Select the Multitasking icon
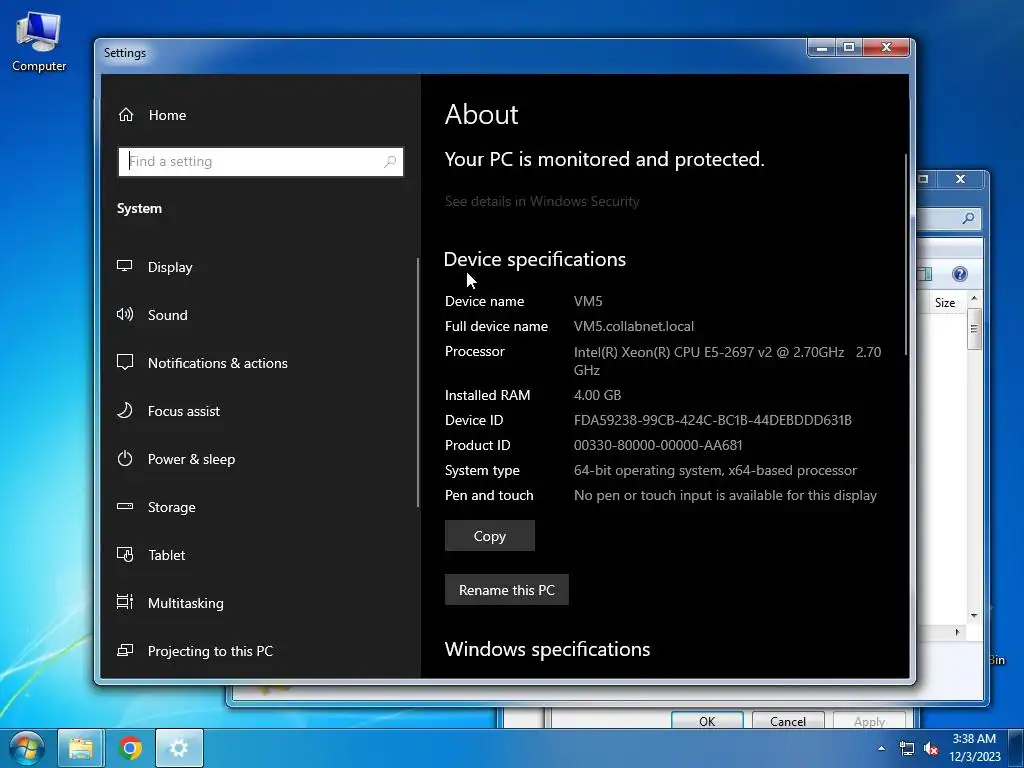Screen dimensions: 1024x768 click(x=125, y=602)
